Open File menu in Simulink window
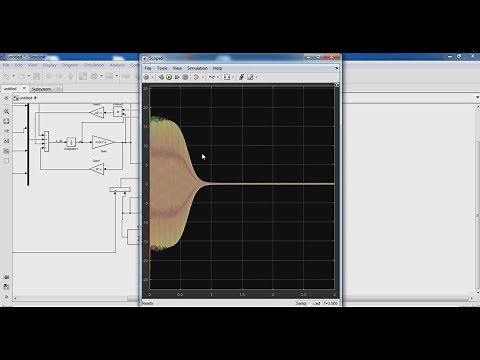The image size is (480, 360). click(x=6, y=65)
